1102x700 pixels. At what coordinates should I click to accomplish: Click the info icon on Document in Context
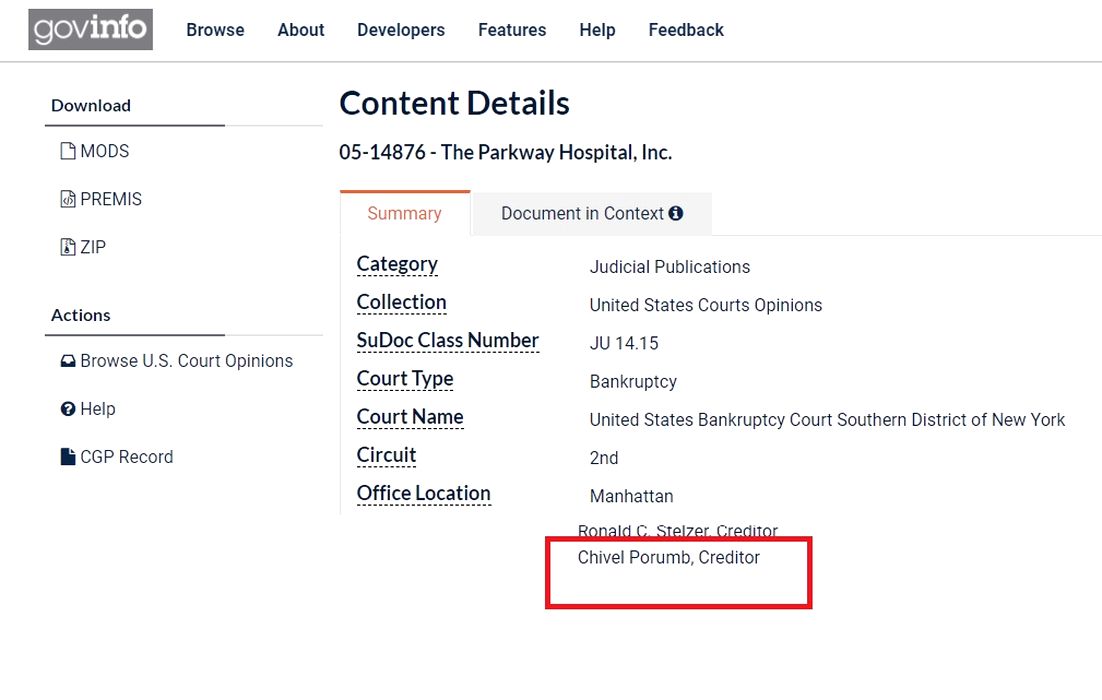pos(676,213)
